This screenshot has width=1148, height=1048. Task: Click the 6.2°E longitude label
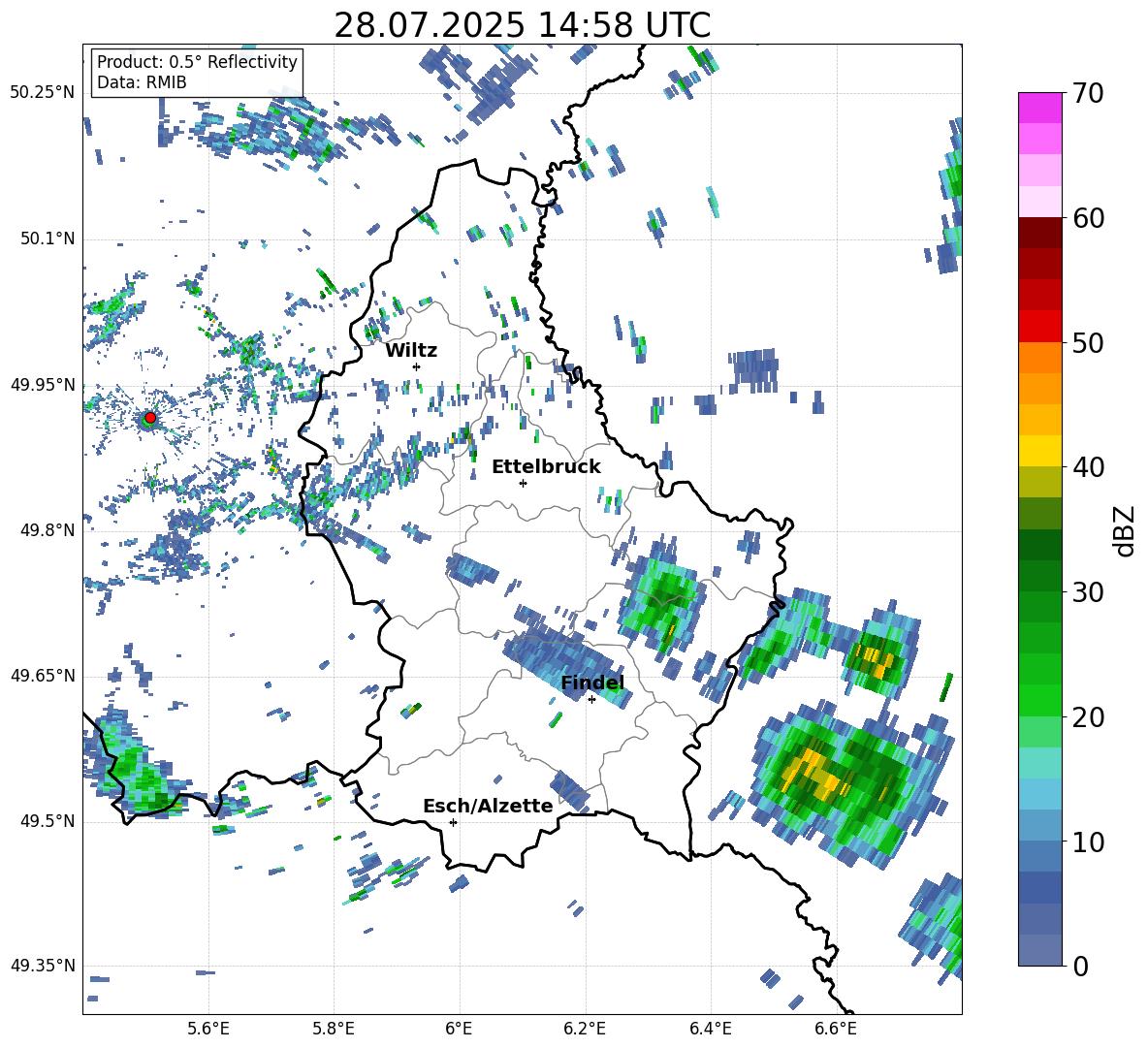pos(585,1029)
